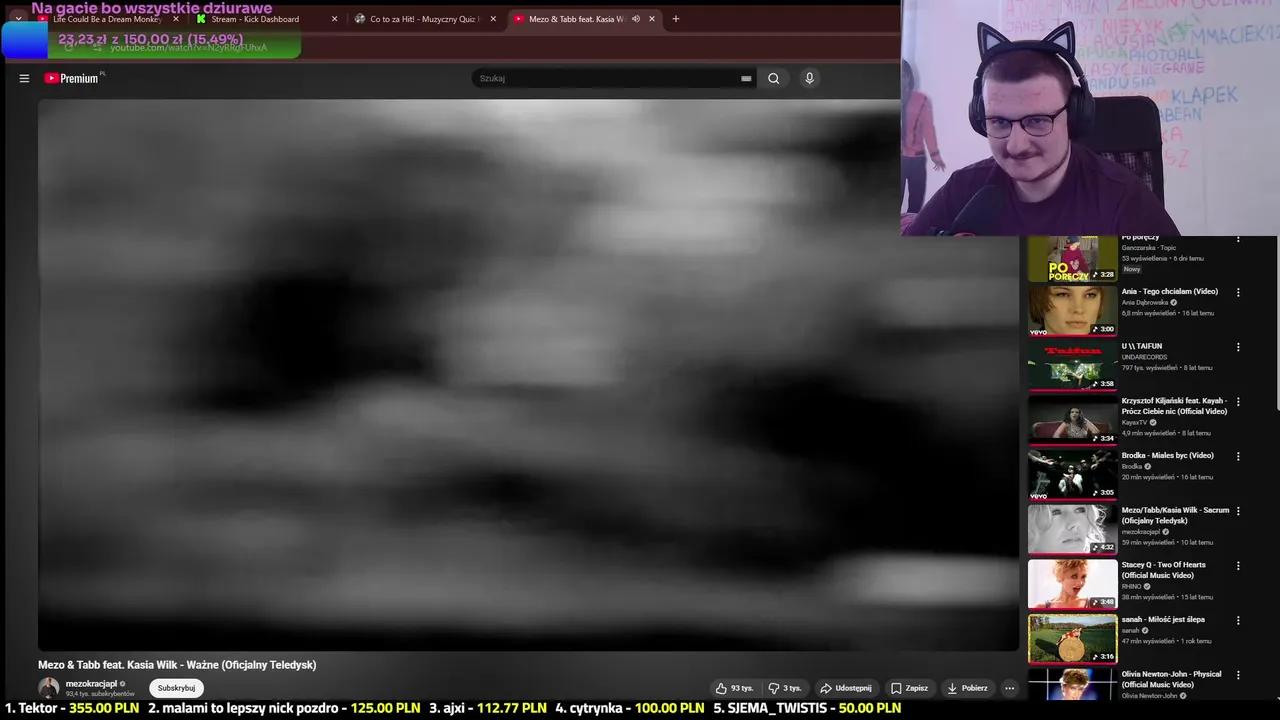Click Ania - Tego chciałam (Video) title

point(1169,291)
